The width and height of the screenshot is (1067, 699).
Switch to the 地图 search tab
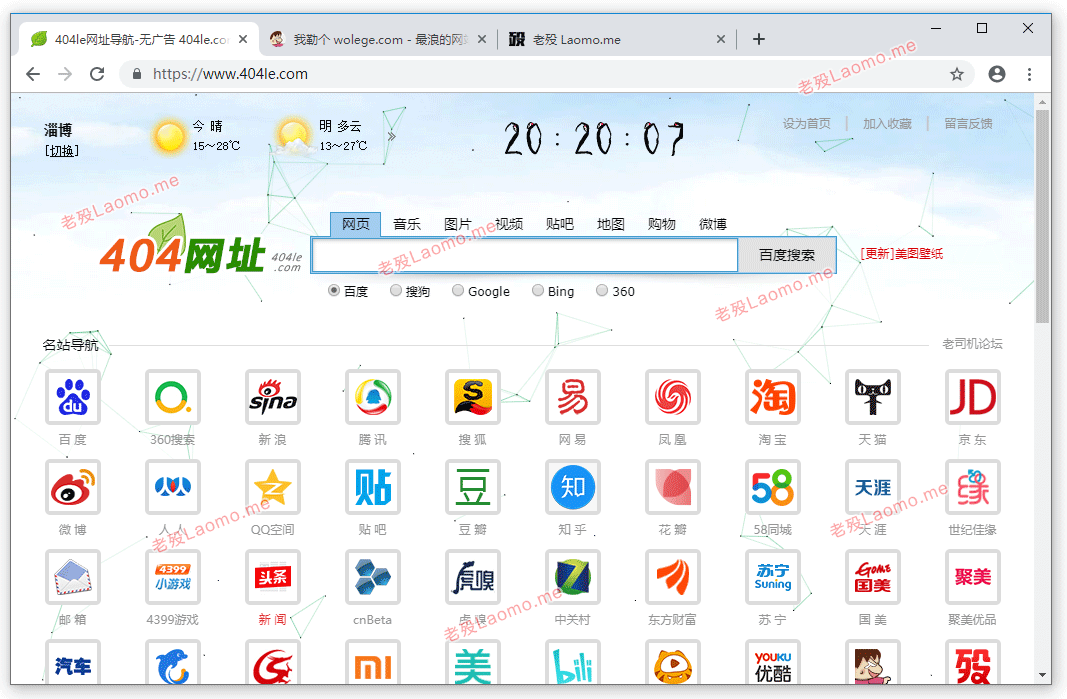click(610, 224)
